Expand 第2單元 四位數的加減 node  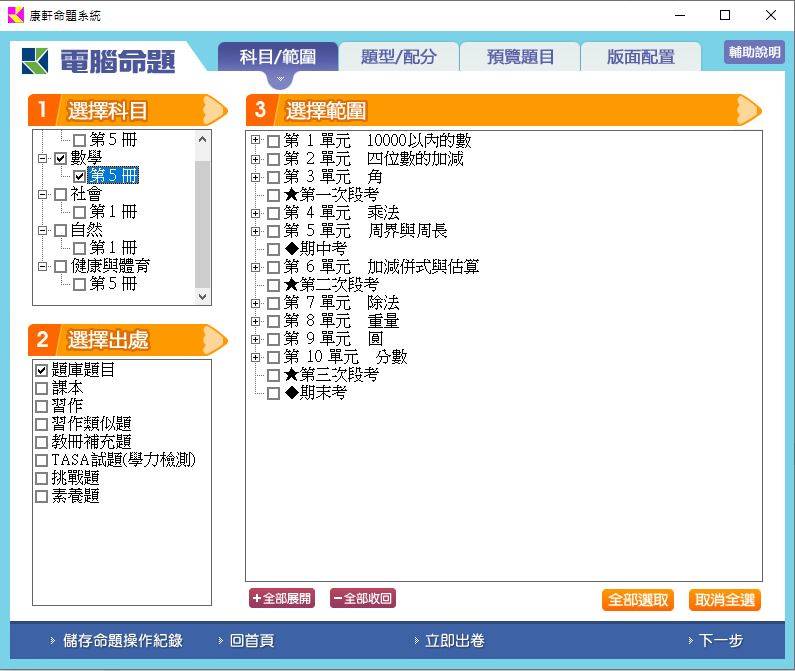tap(256, 159)
